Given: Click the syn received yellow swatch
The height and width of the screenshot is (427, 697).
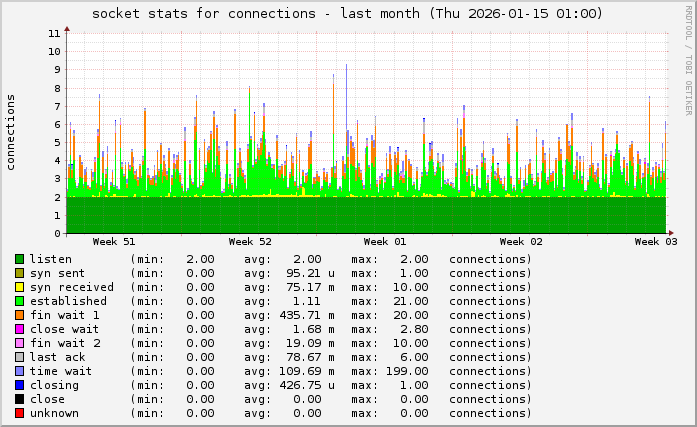Looking at the screenshot, I should click(x=19, y=287).
